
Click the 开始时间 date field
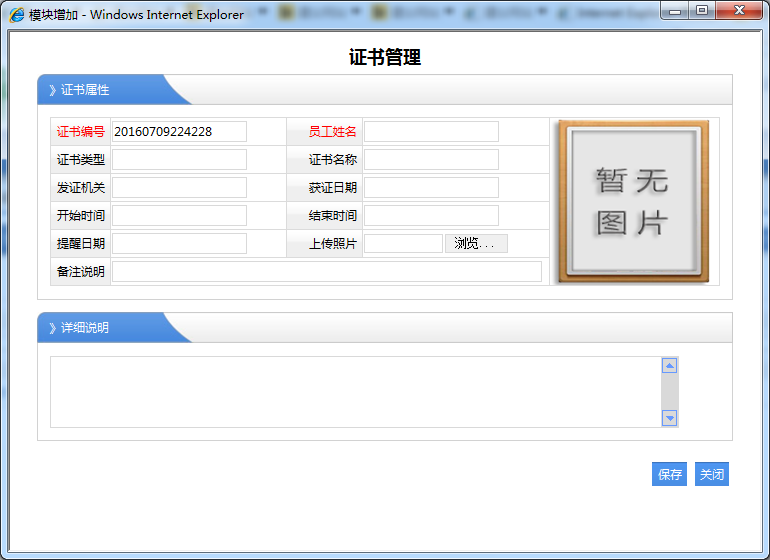[x=179, y=216]
